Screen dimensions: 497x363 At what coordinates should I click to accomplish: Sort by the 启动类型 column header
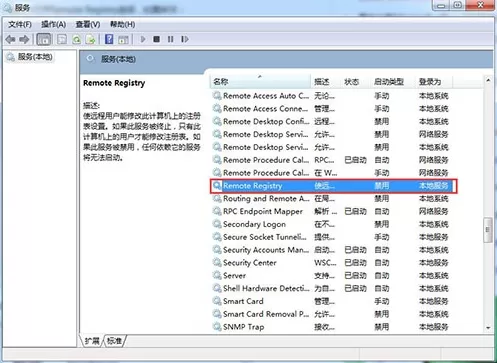coord(393,82)
